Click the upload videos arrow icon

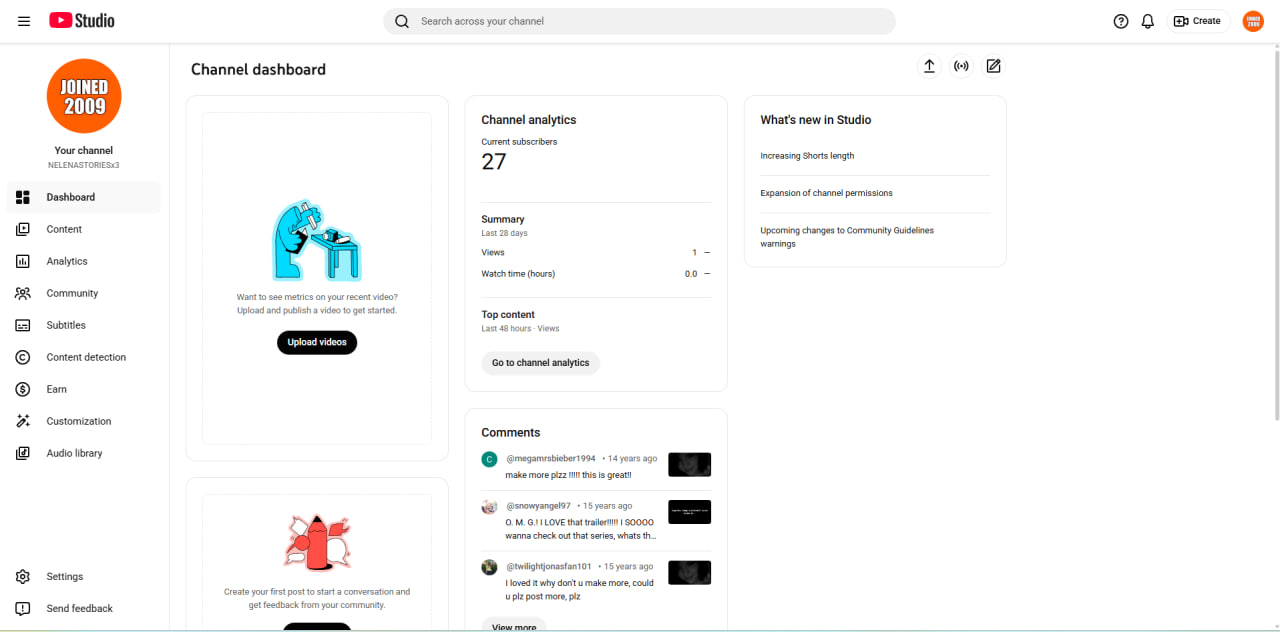[x=929, y=66]
